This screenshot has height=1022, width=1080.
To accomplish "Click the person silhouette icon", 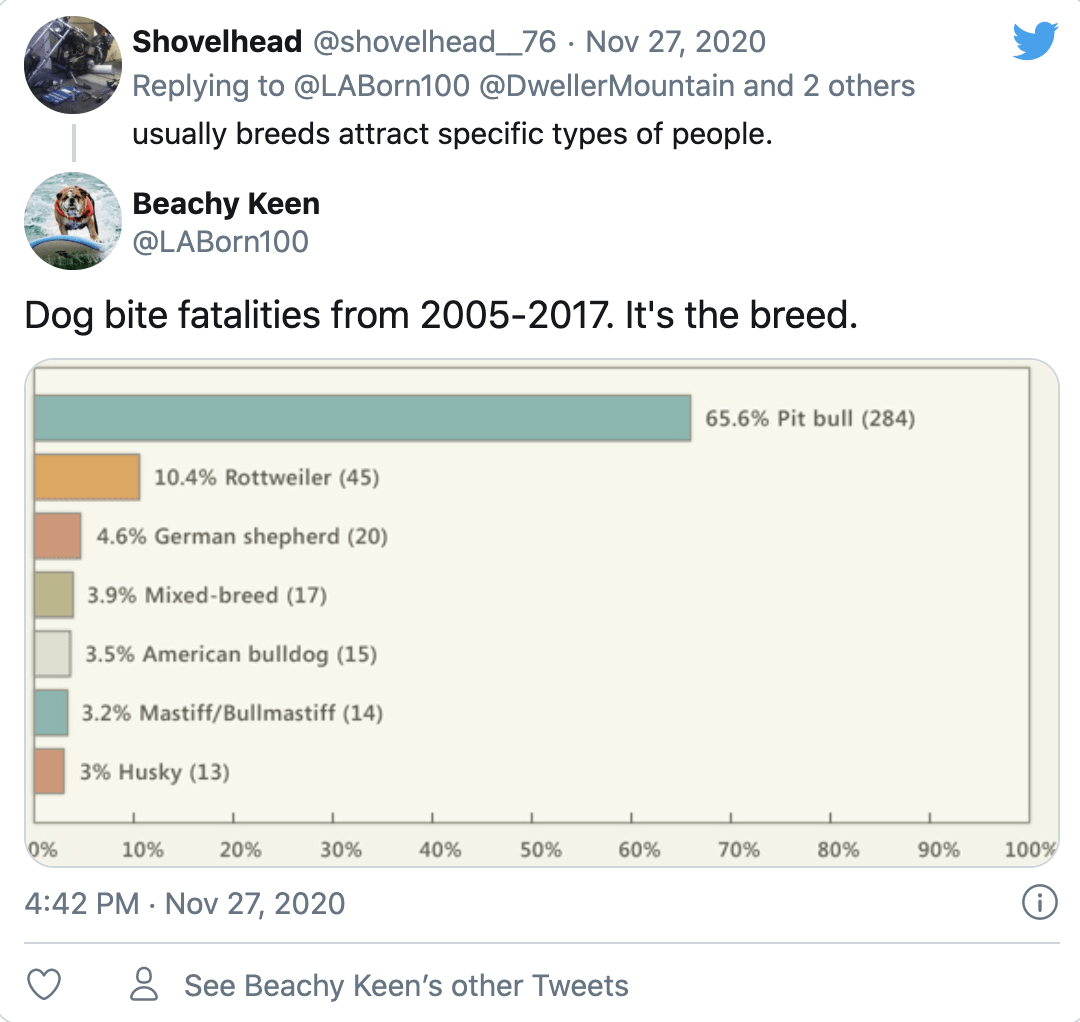I will coord(144,984).
